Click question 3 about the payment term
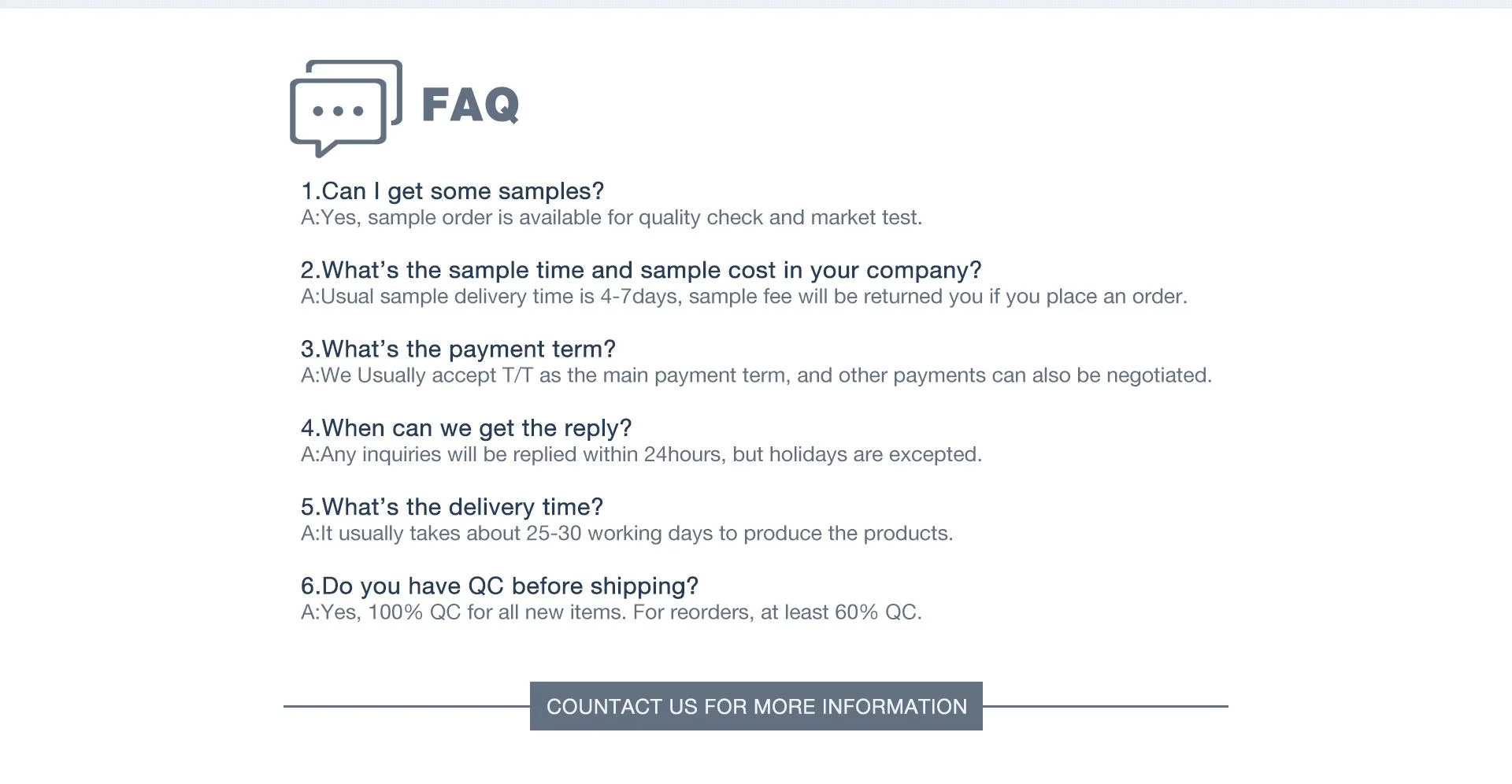This screenshot has width=1512, height=784. pyautogui.click(x=458, y=349)
